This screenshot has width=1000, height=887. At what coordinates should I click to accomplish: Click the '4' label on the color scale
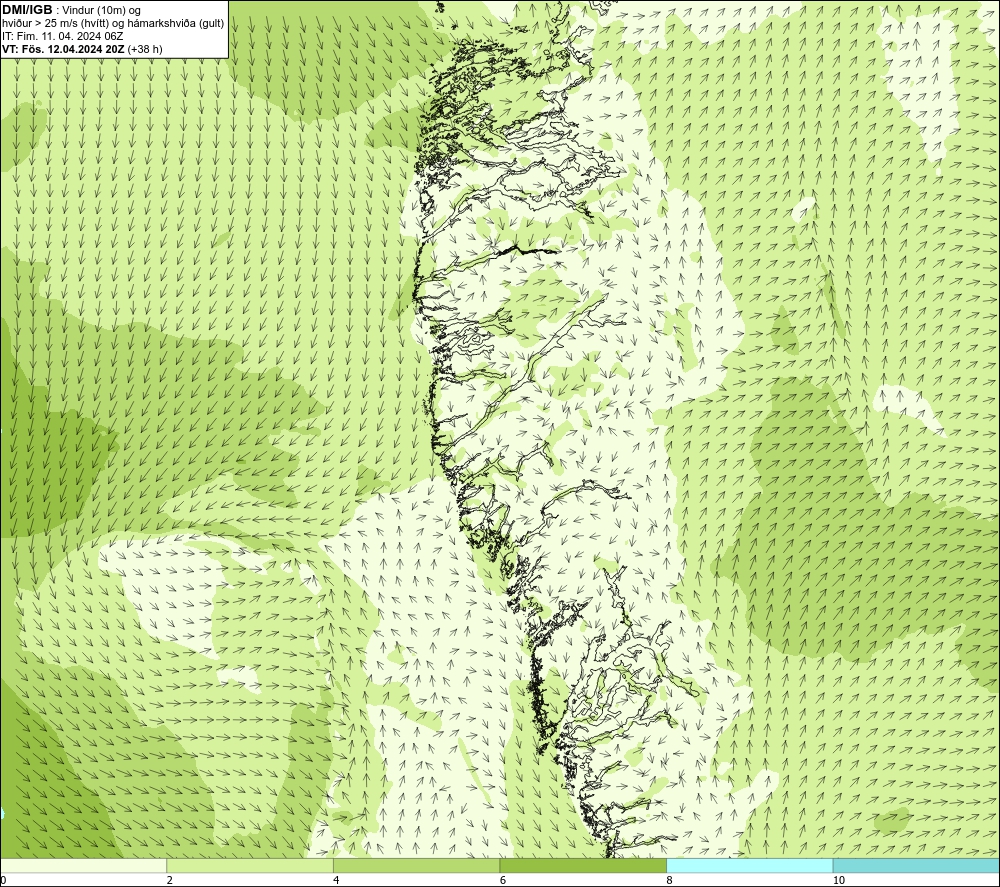[x=336, y=881]
